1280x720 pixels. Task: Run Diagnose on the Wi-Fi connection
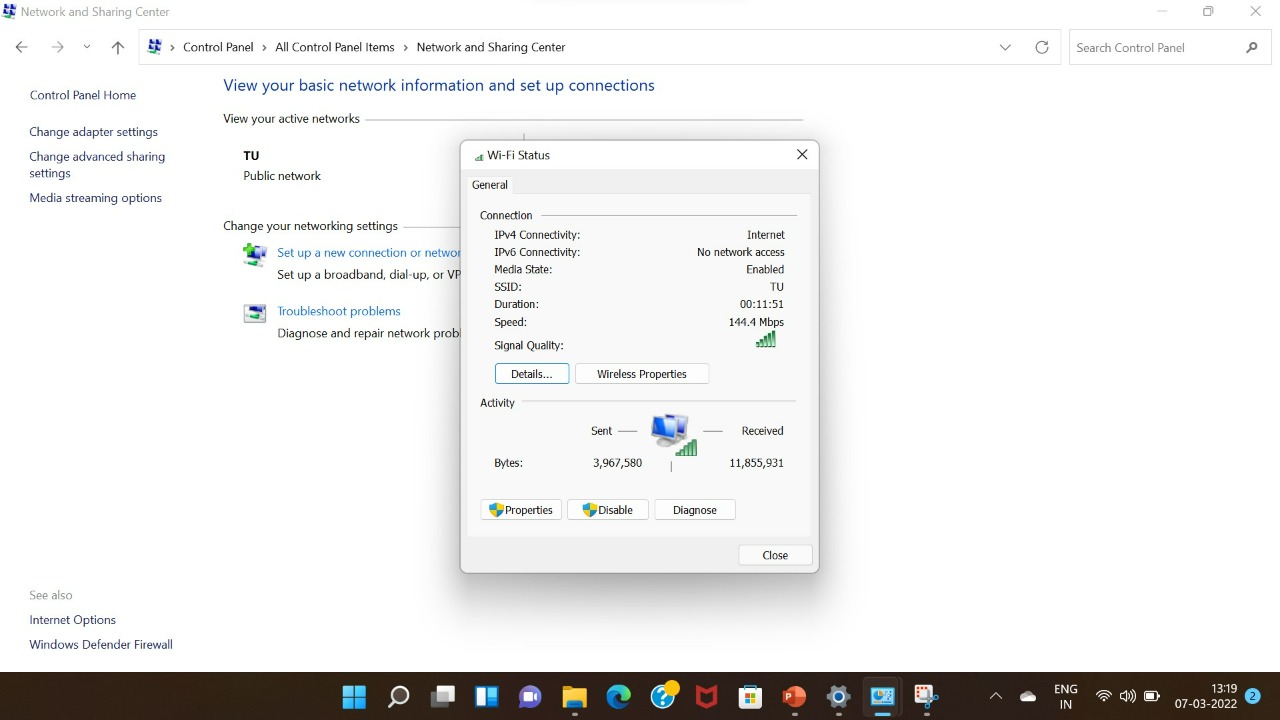coord(694,510)
